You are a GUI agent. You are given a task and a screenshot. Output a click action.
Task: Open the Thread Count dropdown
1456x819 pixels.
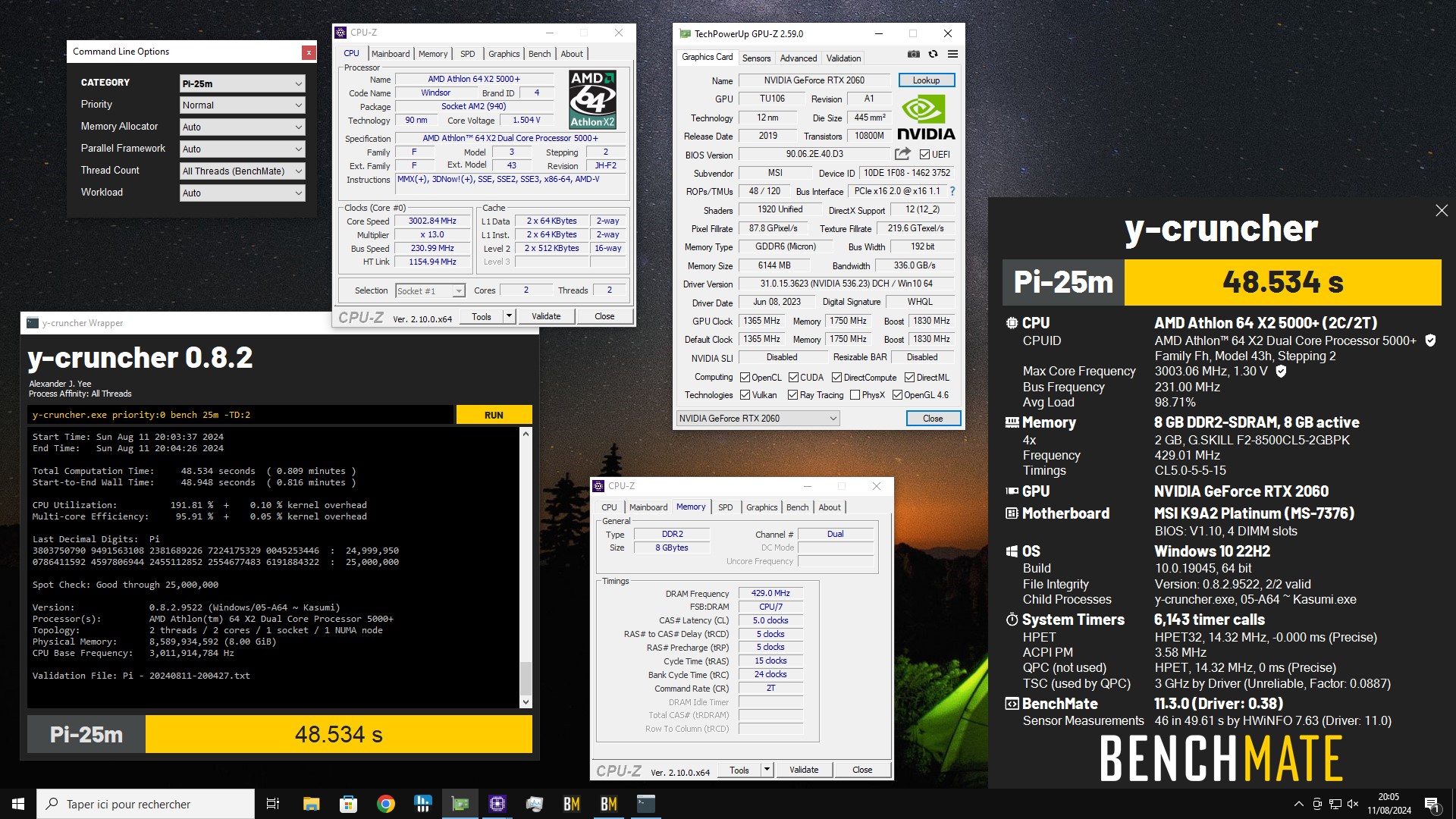pos(242,171)
